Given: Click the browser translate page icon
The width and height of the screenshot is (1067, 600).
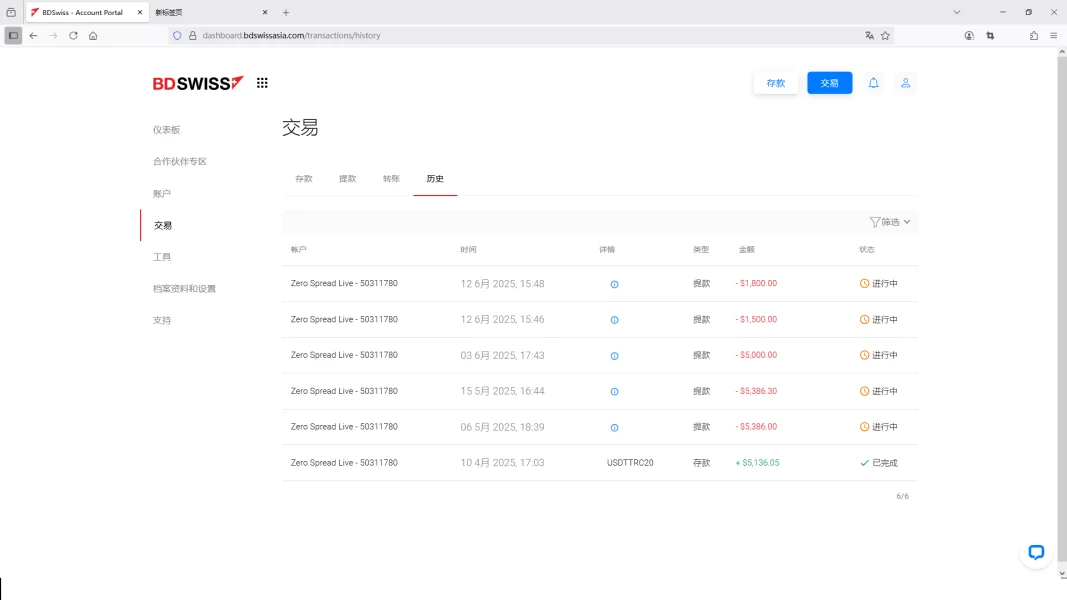Looking at the screenshot, I should pyautogui.click(x=869, y=35).
